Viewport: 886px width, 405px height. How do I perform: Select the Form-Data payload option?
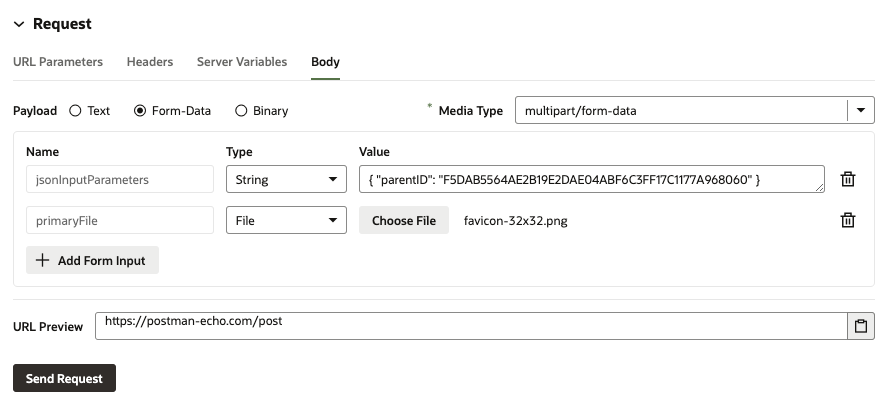140,111
